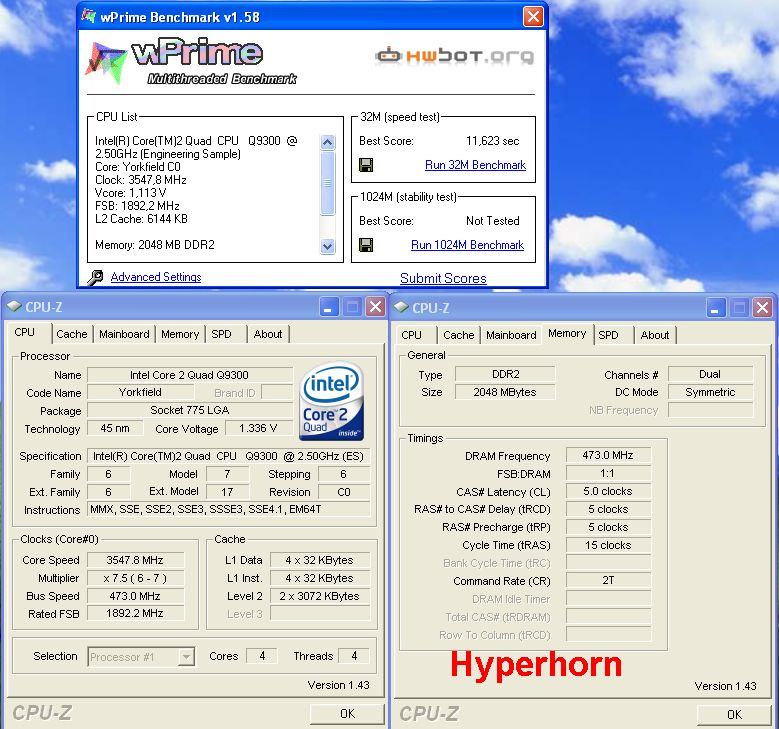Close the left CPU-Z window
The height and width of the screenshot is (729, 779).
[x=376, y=307]
